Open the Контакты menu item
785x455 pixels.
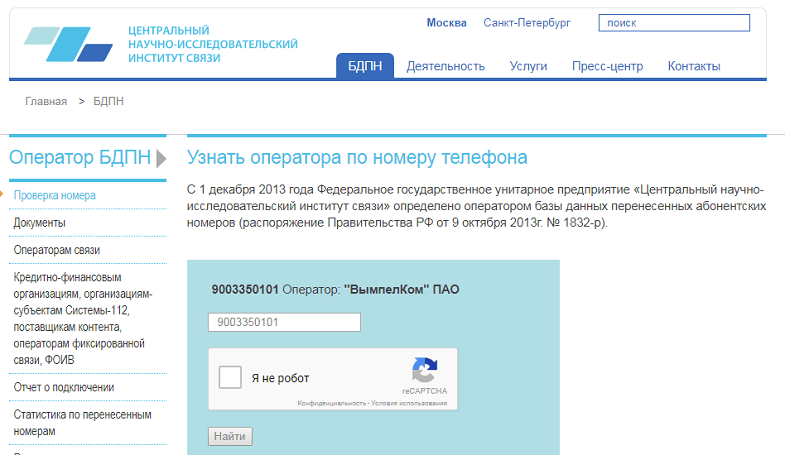694,66
